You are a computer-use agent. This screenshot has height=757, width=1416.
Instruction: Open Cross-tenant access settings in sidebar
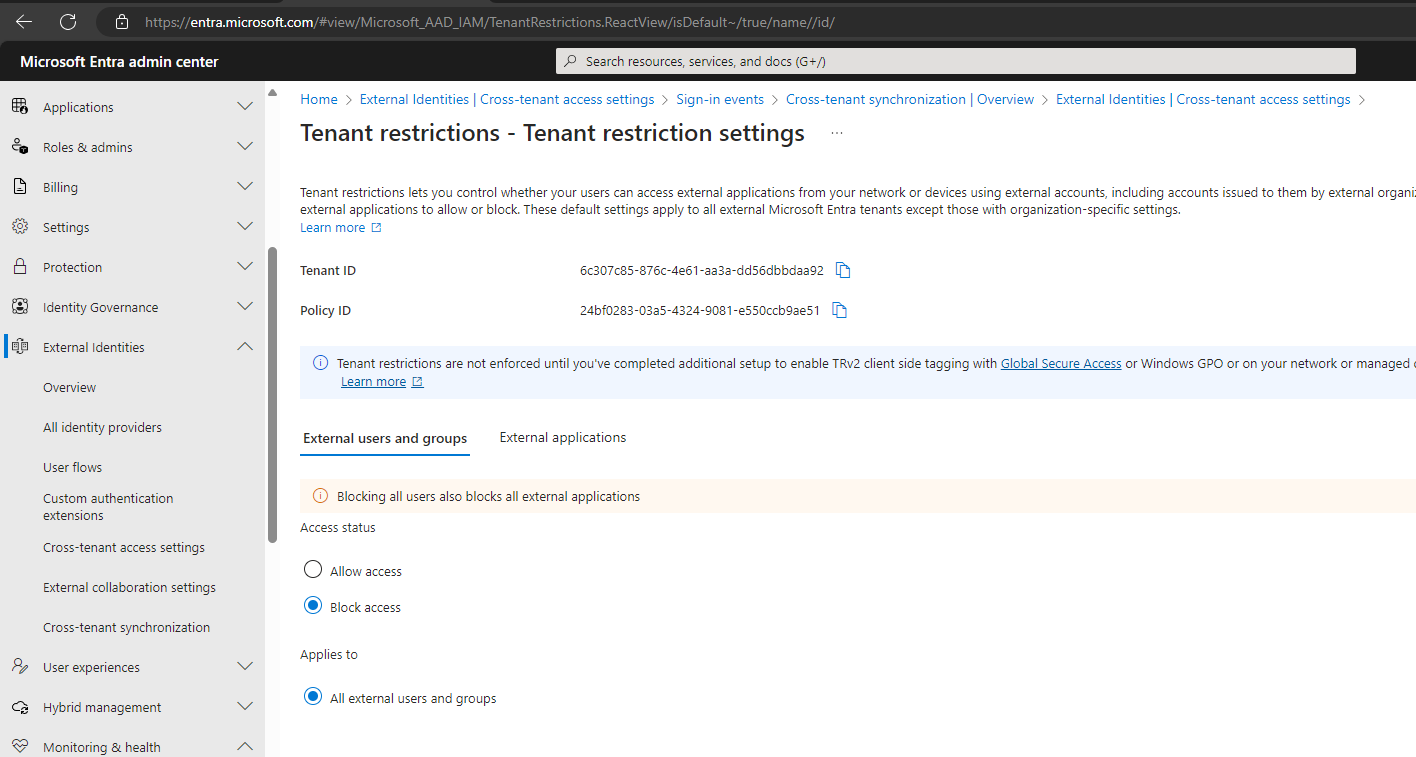pyautogui.click(x=124, y=547)
